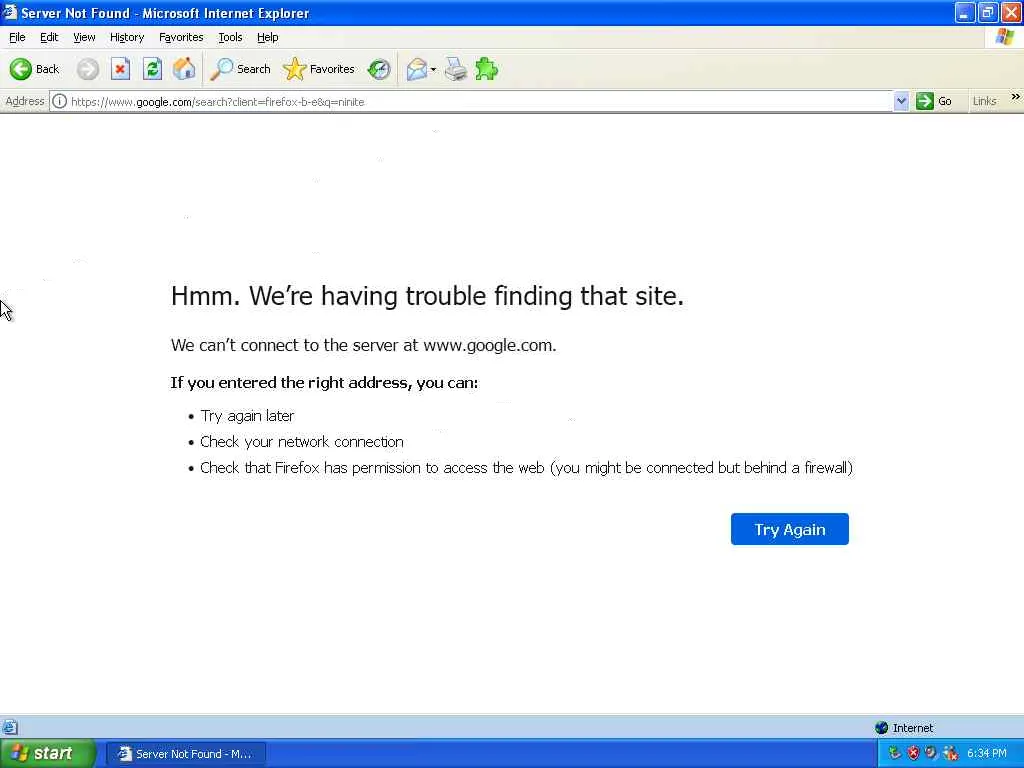The width and height of the screenshot is (1024, 768).
Task: Click the red shield security tray icon
Action: click(x=913, y=753)
